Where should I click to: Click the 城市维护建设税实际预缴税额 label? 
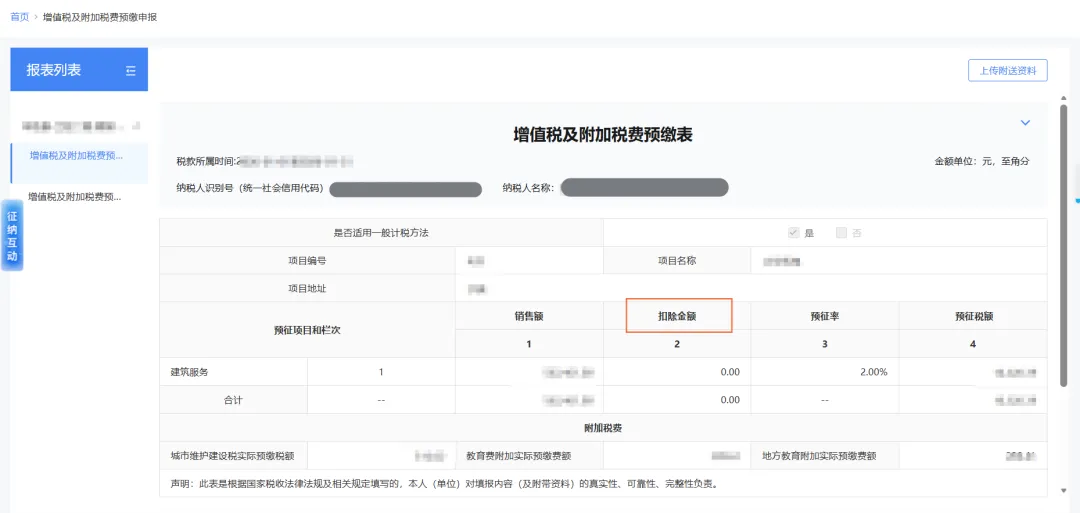point(233,456)
